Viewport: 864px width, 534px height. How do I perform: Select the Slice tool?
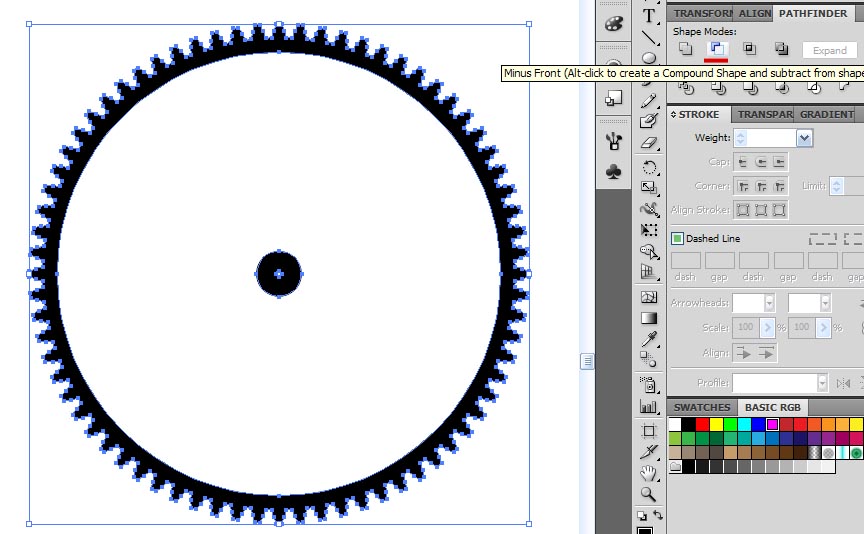pyautogui.click(x=649, y=452)
